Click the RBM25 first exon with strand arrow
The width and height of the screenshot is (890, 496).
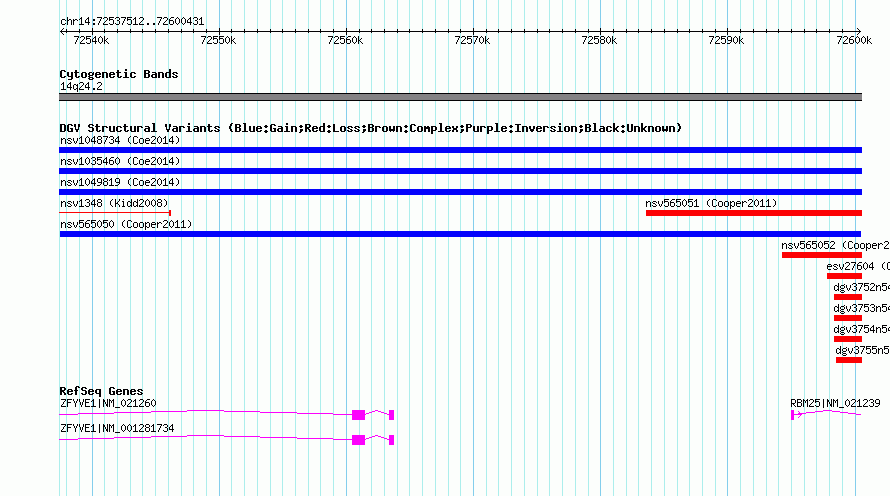click(x=796, y=415)
